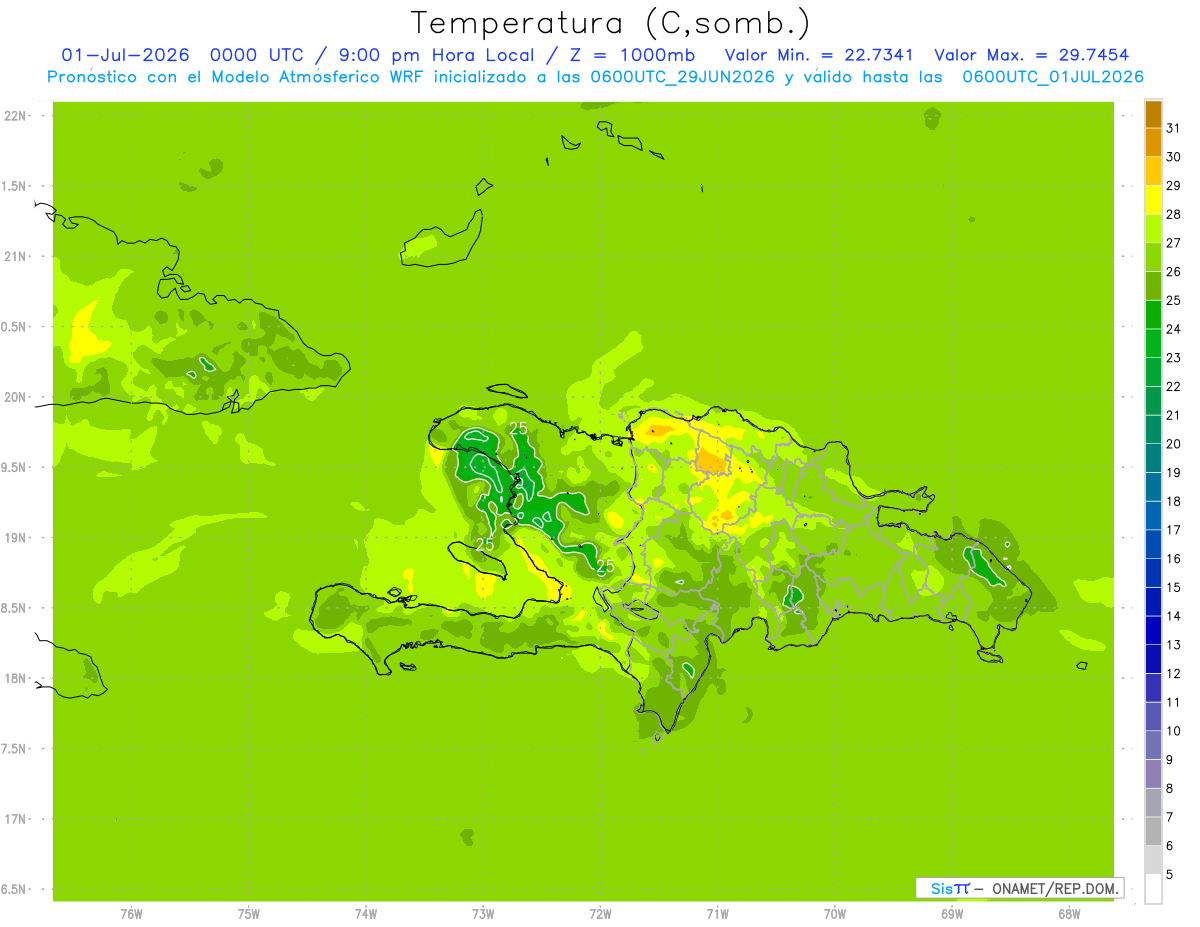Screen dimensions: 1200x927
Task: Click the dark green legend band between 24 and 25
Action: pos(1153,315)
